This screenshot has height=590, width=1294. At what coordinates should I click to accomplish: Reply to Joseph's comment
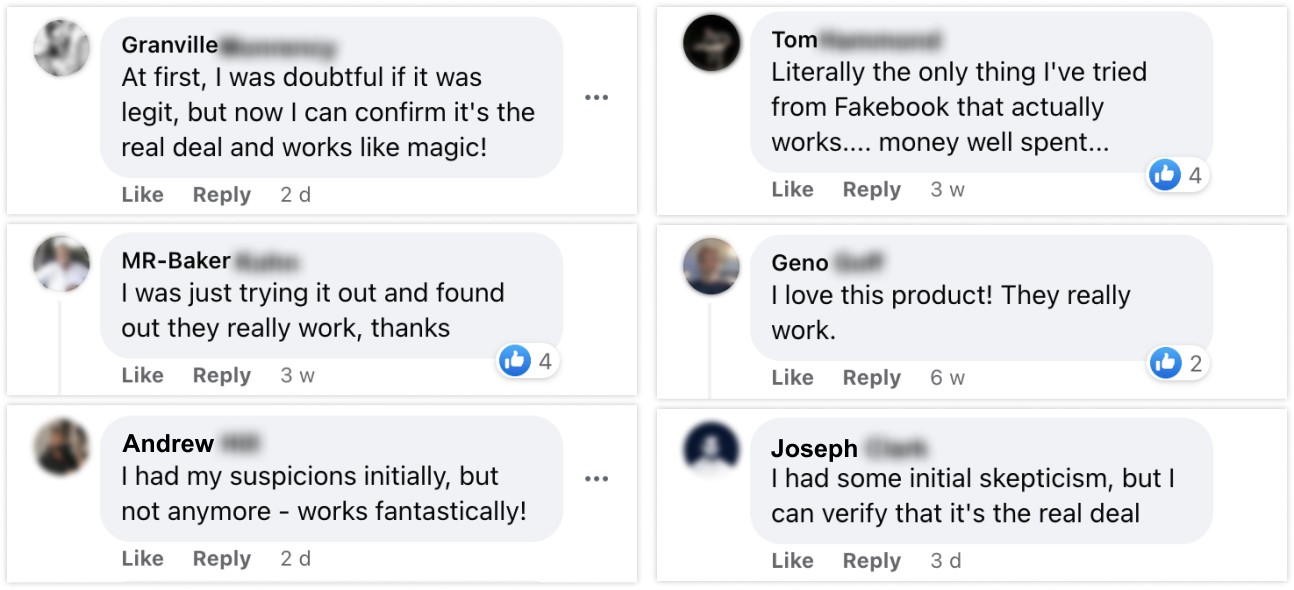[871, 561]
